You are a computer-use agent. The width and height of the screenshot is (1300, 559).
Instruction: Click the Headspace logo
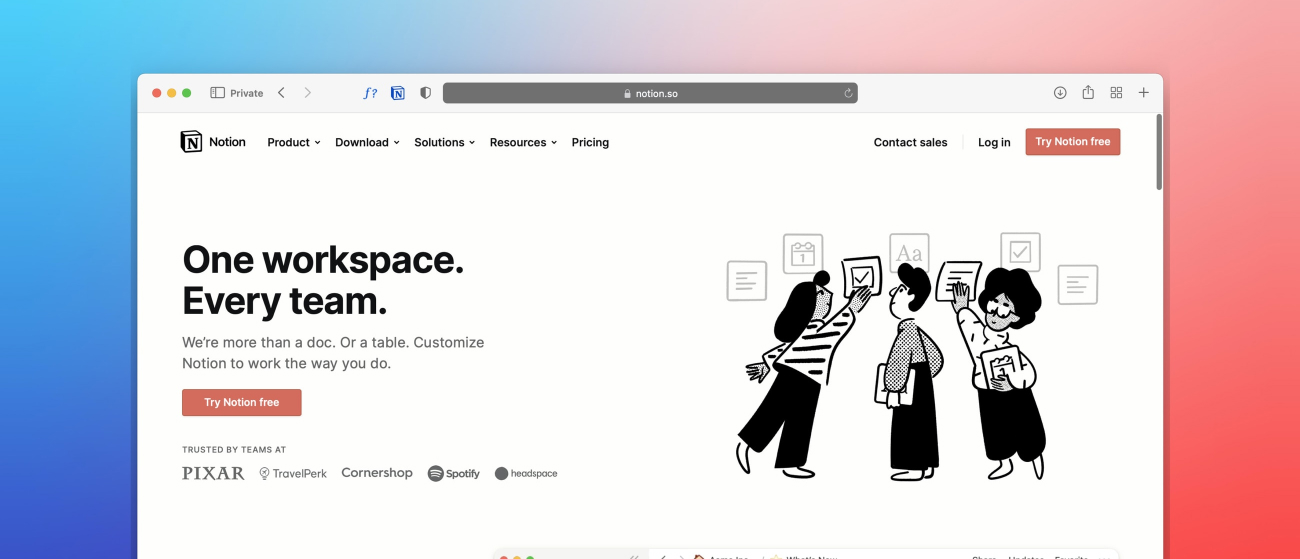[526, 473]
